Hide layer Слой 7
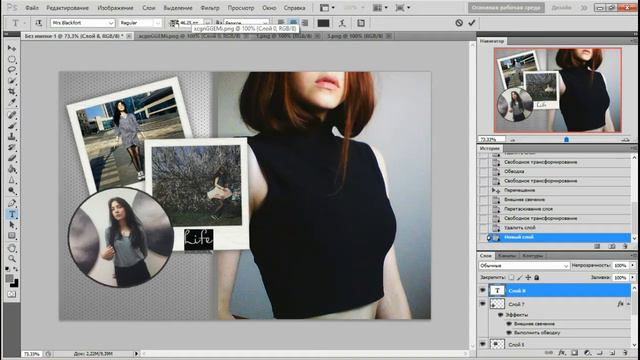The height and width of the screenshot is (360, 640). [483, 304]
